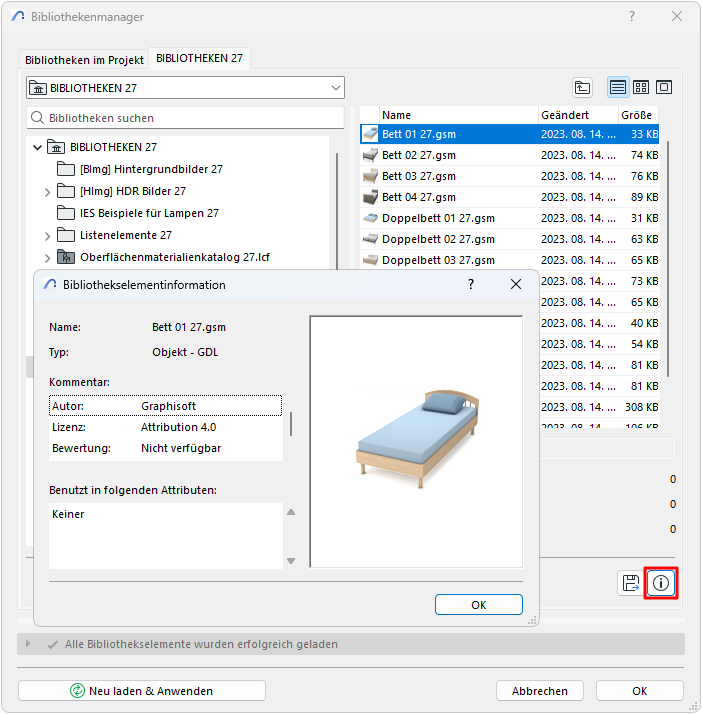Click the bed preview image

[416, 442]
